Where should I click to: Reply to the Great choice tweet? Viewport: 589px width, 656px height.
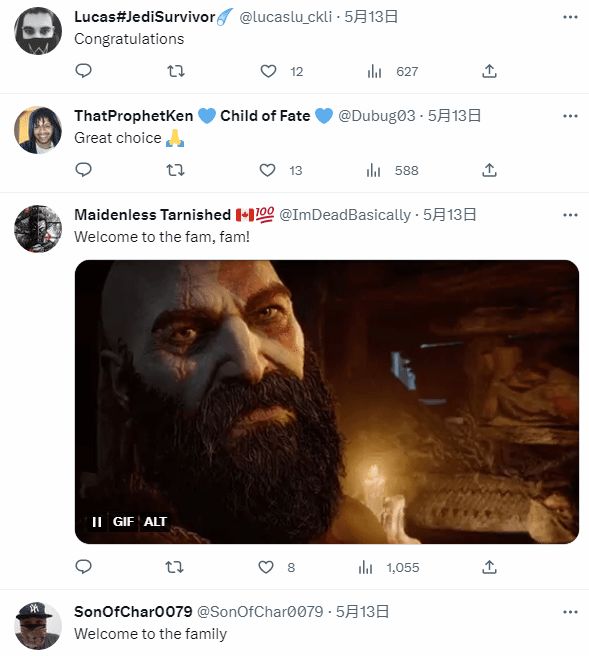[x=83, y=170]
